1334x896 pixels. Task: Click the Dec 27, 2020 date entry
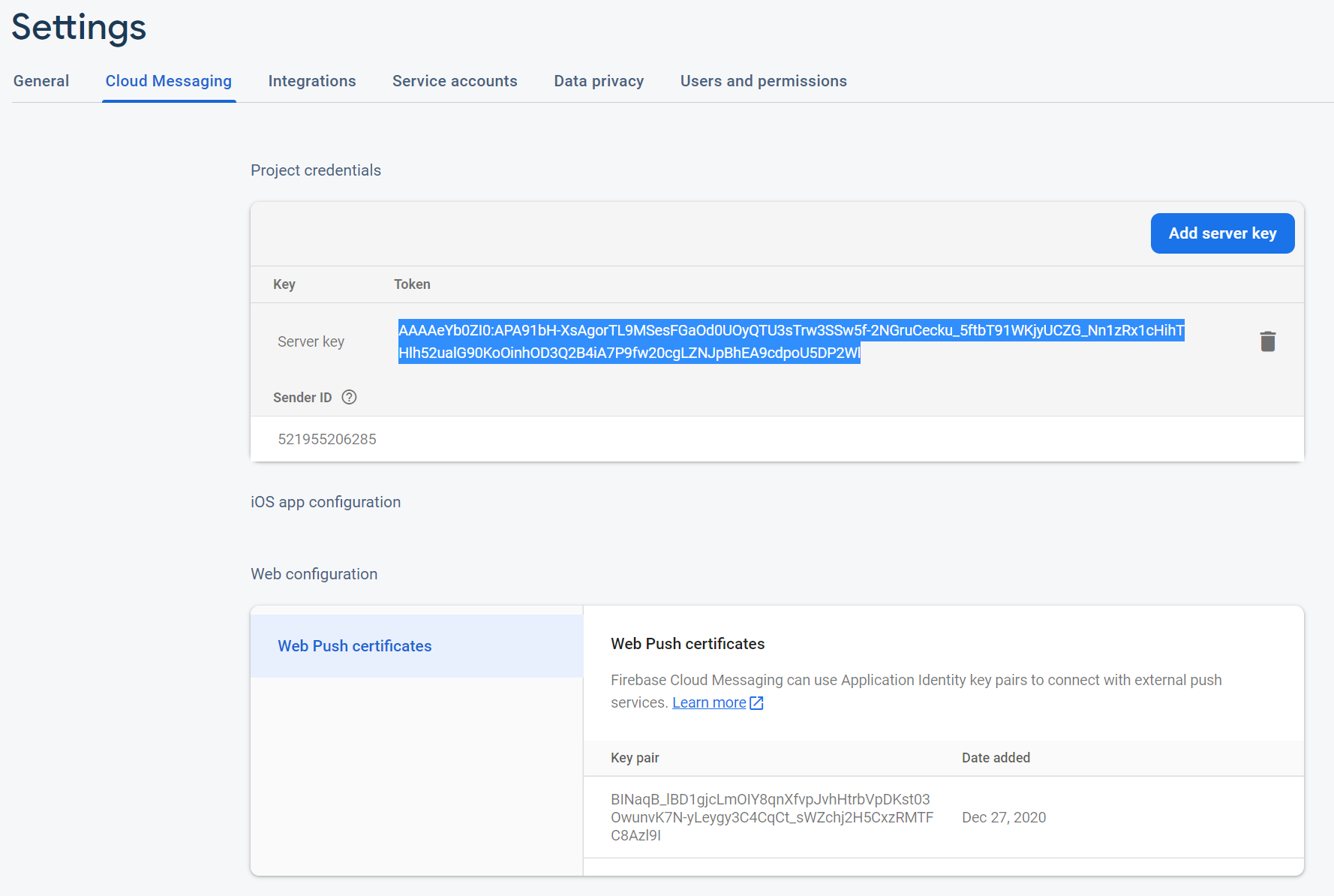pyautogui.click(x=1004, y=817)
